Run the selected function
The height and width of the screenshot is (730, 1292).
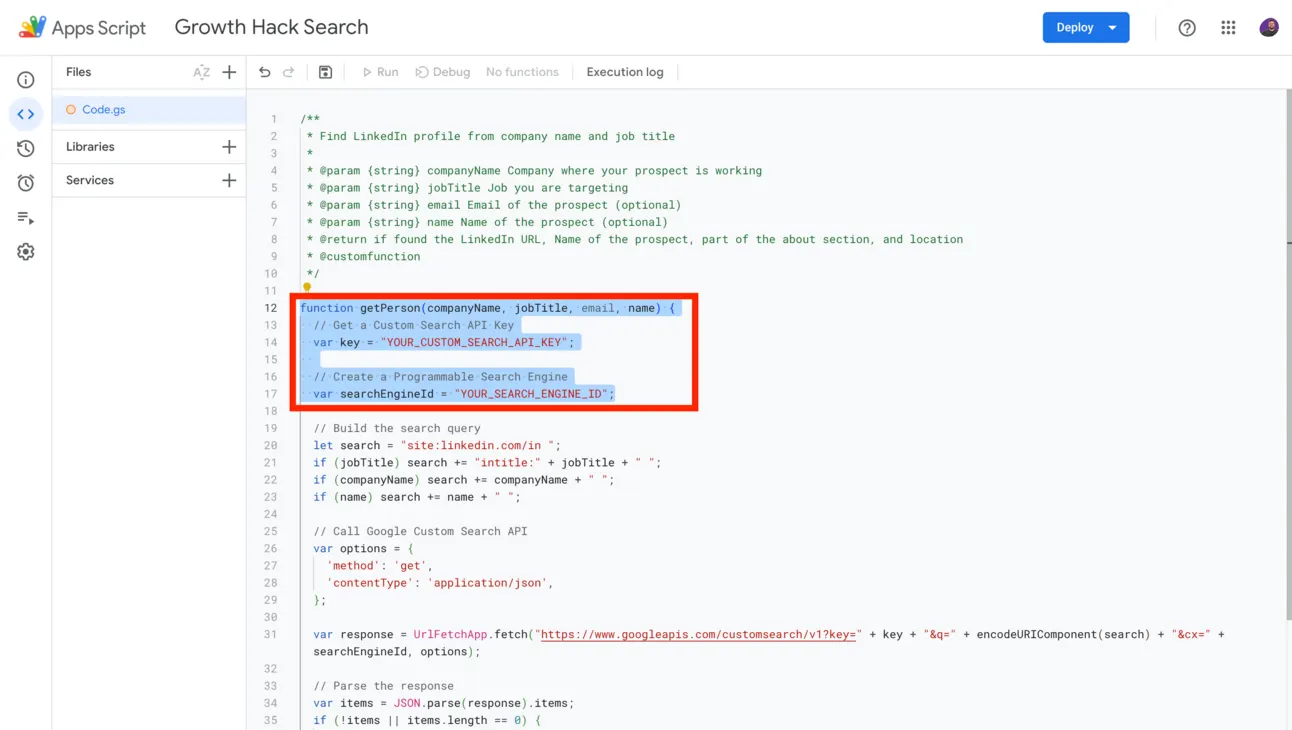[x=380, y=72]
